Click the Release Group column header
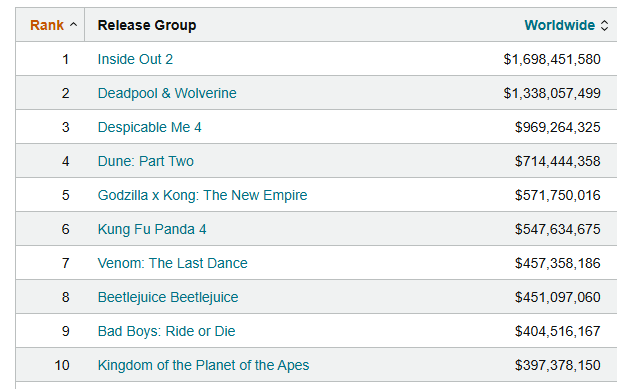This screenshot has height=389, width=617. pyautogui.click(x=147, y=25)
